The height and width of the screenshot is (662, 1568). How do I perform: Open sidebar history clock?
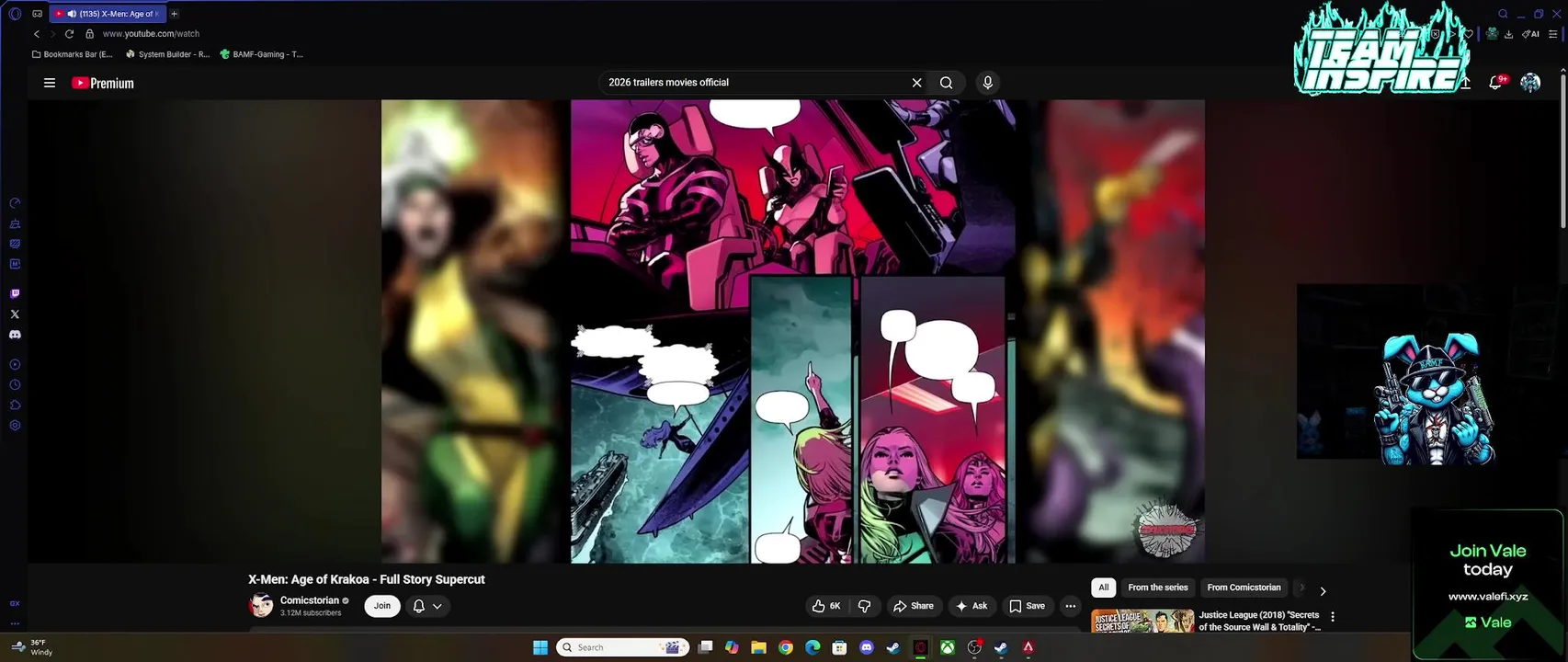pyautogui.click(x=15, y=385)
